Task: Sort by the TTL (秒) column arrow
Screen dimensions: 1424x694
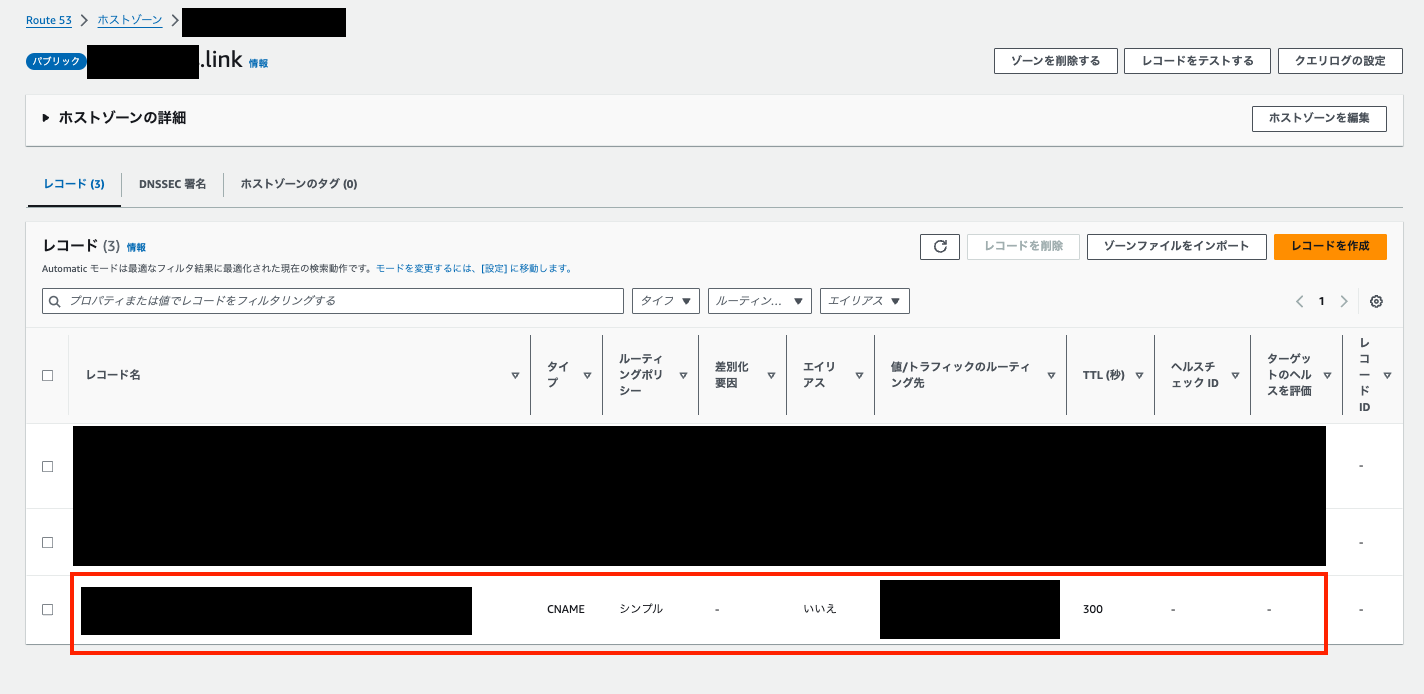Action: coord(1141,376)
